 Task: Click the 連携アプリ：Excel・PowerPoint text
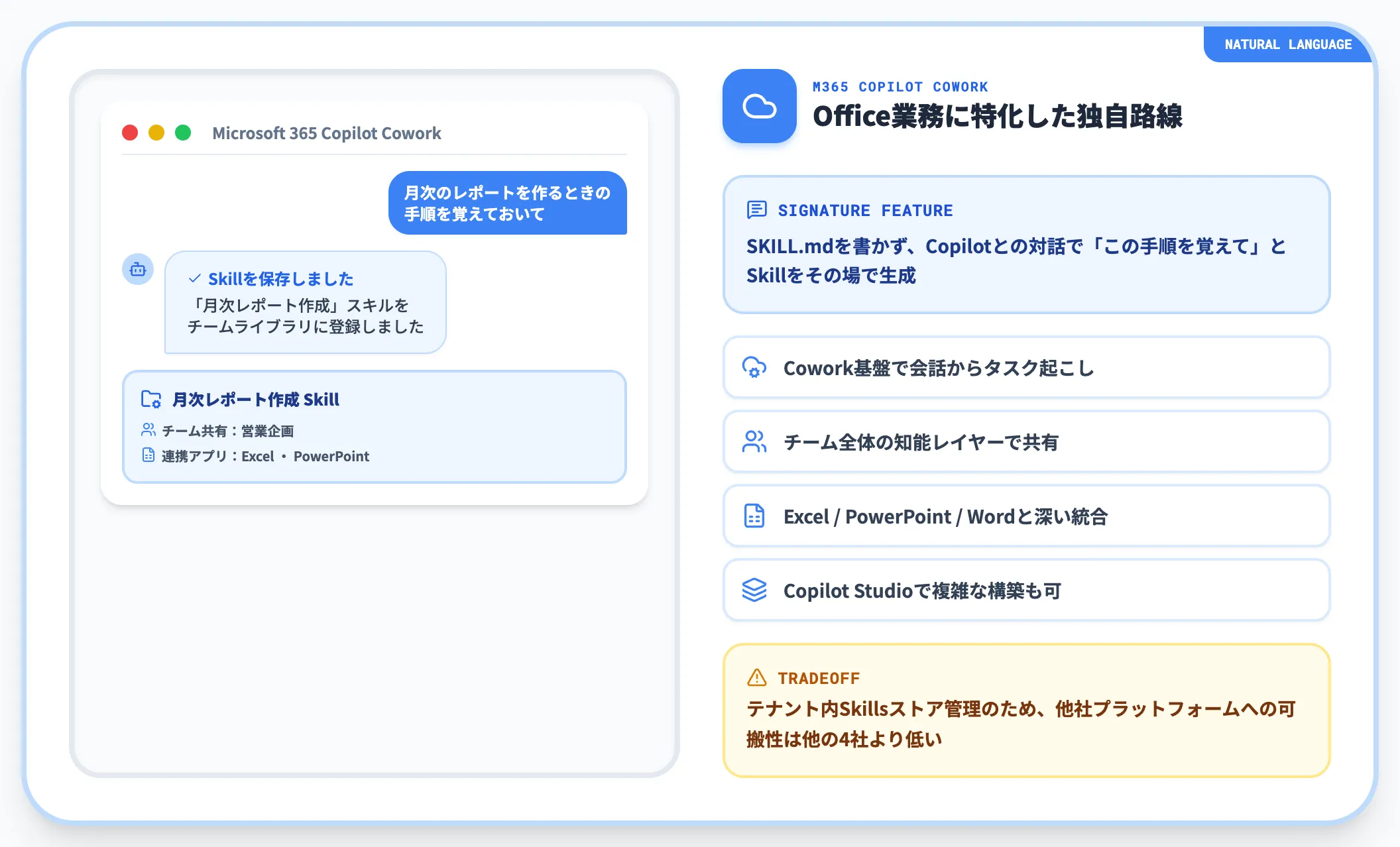pyautogui.click(x=265, y=456)
